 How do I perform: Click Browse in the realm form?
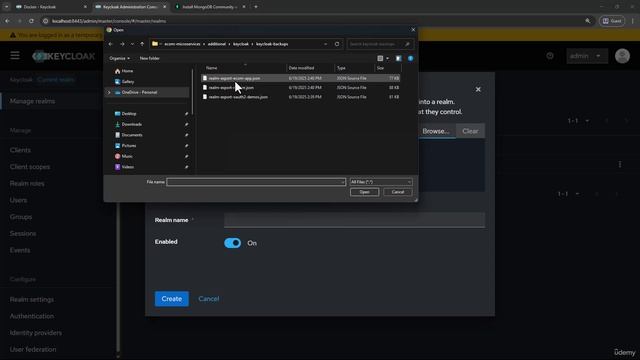tap(436, 131)
